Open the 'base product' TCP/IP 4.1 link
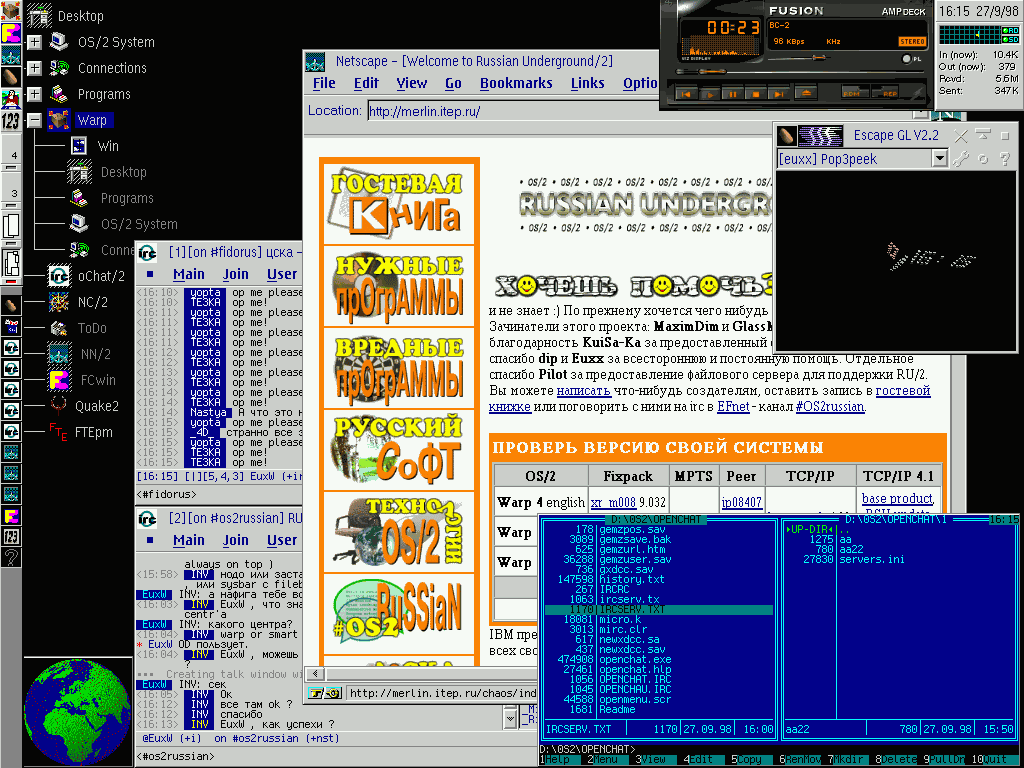Viewport: 1024px width, 768px height. [x=897, y=498]
